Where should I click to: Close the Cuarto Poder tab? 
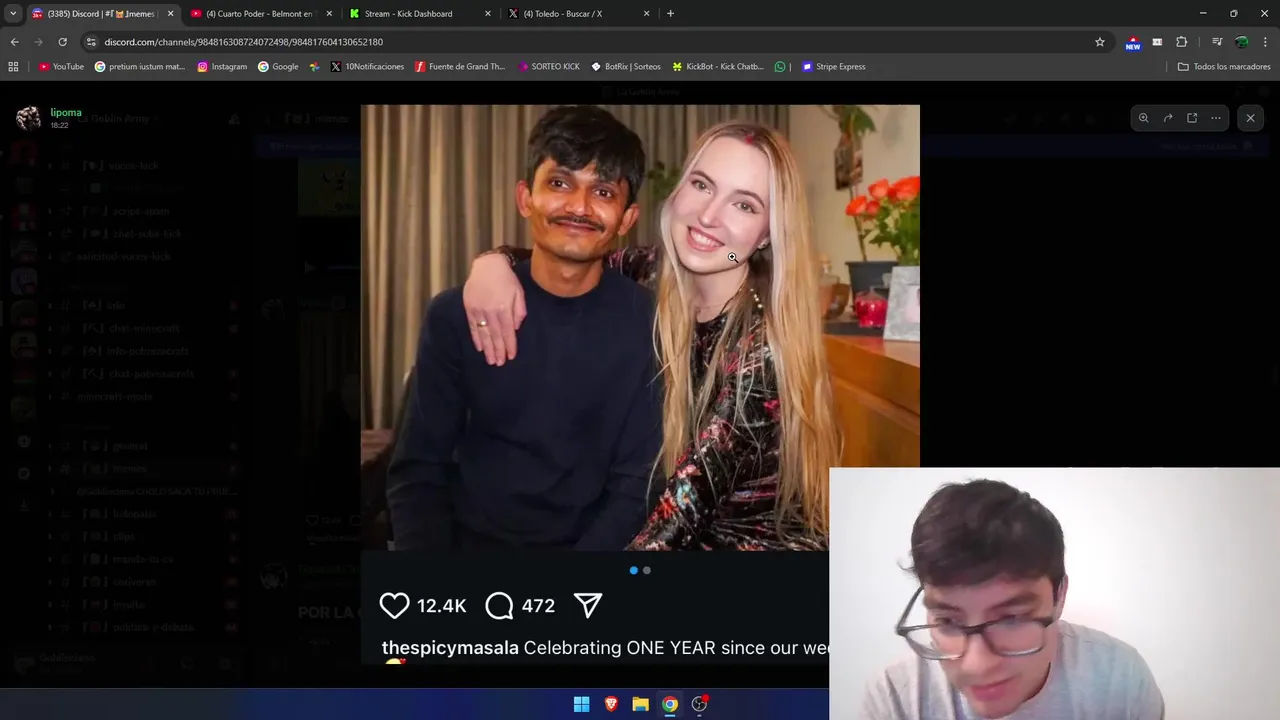point(329,14)
